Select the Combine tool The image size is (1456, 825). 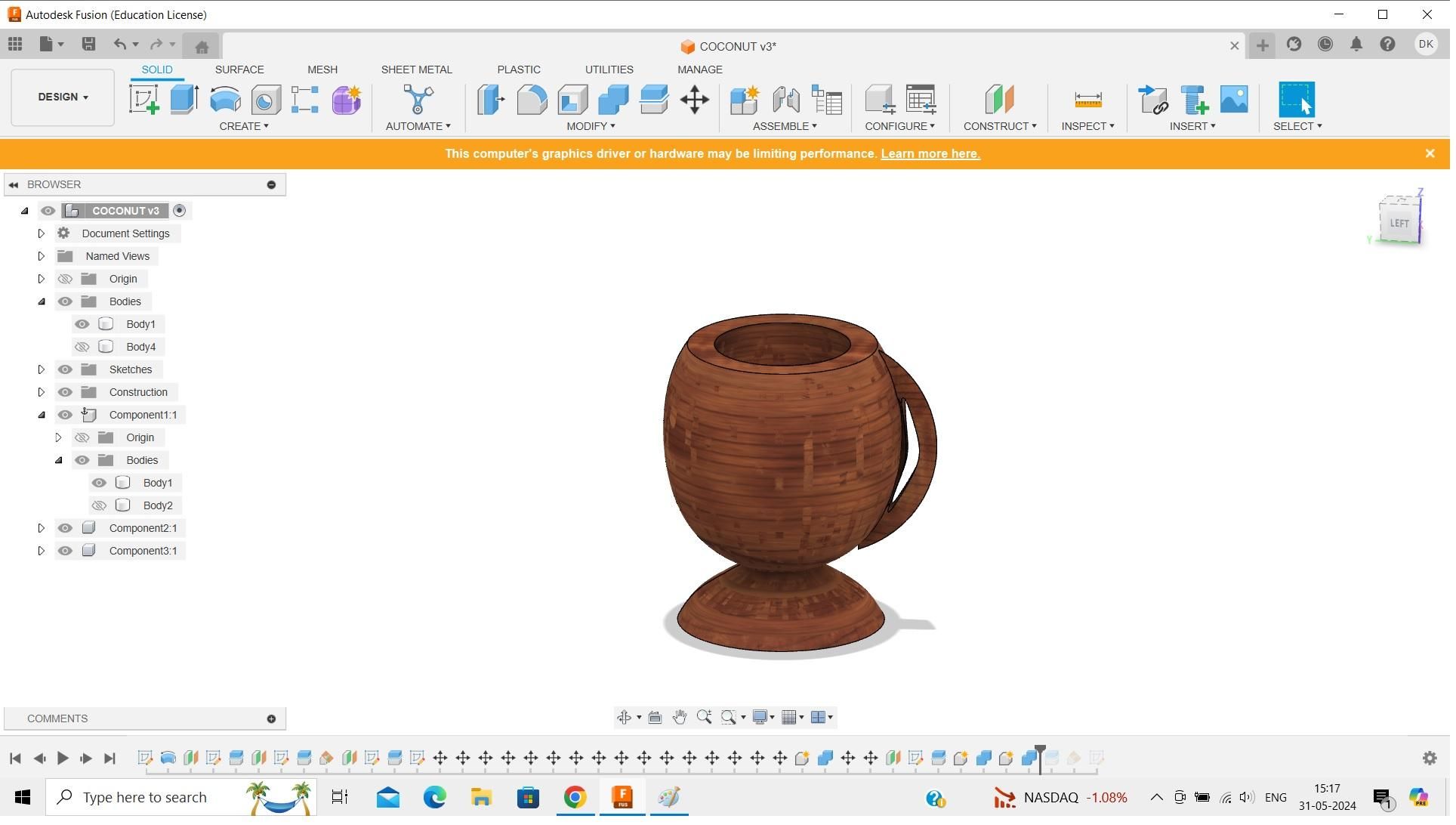613,100
